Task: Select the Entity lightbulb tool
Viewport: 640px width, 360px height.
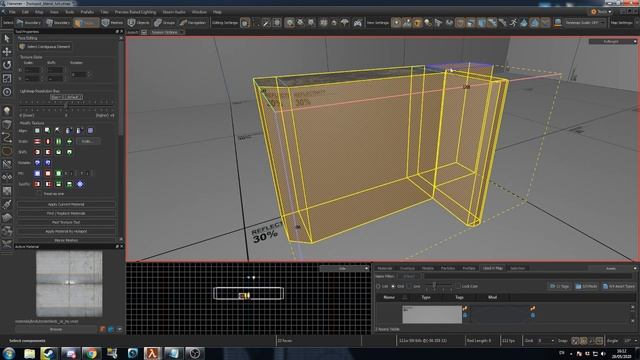Action: [x=7, y=111]
